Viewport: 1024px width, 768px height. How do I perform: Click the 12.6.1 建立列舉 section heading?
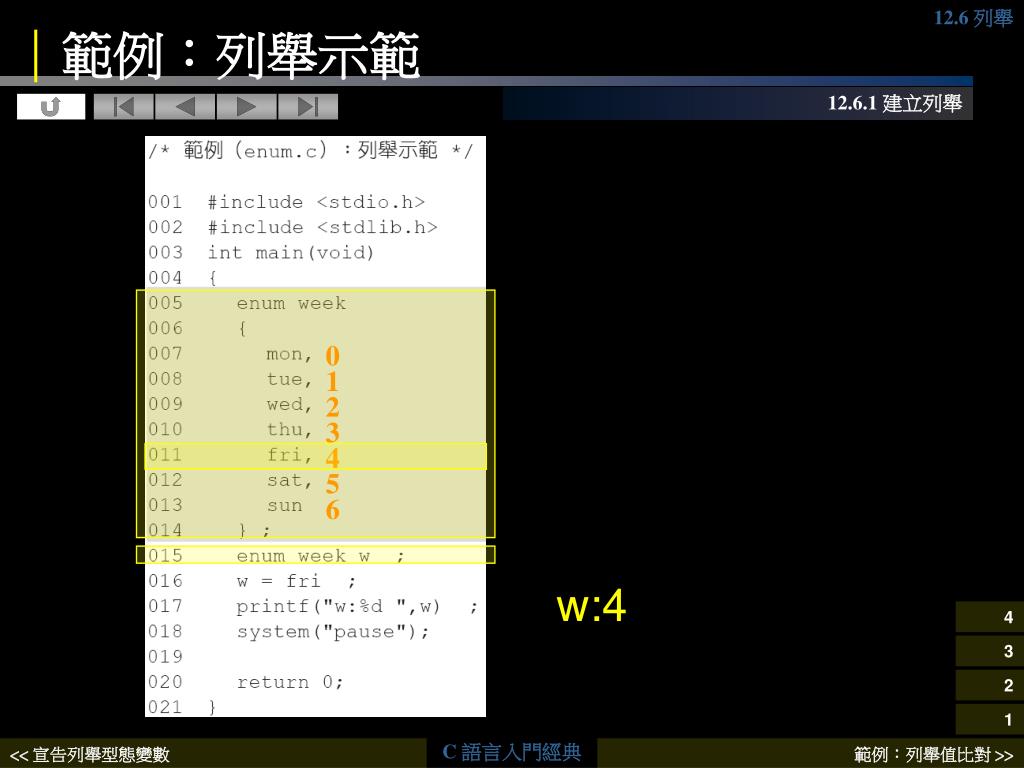coord(895,103)
